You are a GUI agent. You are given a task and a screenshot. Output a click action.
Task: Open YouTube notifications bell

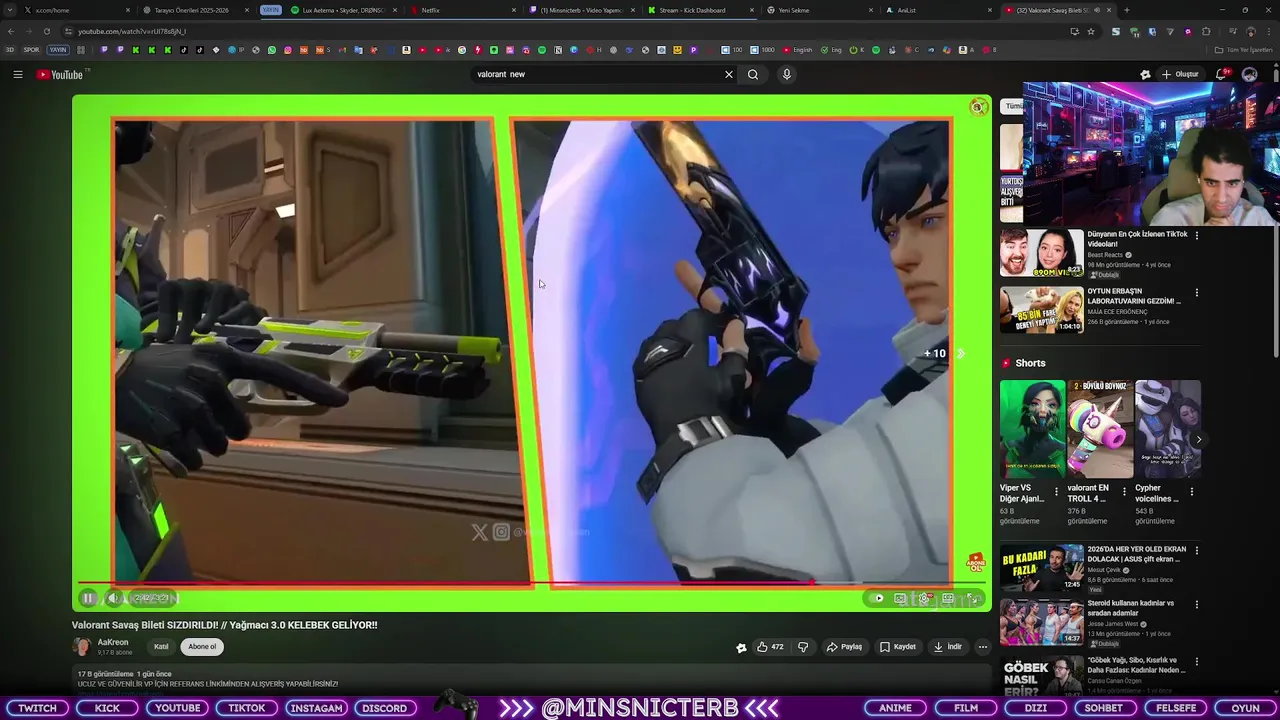(1222, 74)
